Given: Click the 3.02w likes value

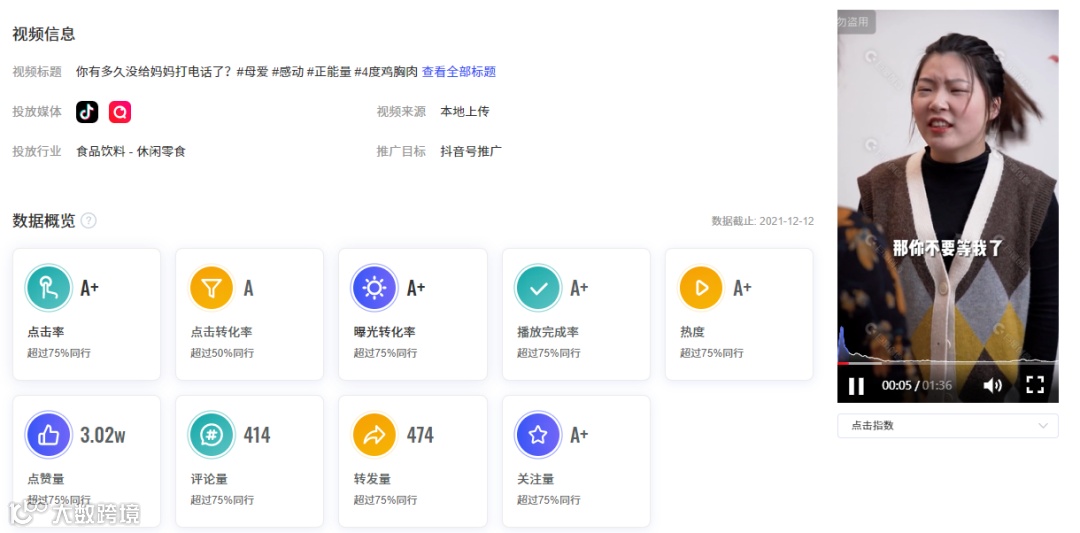Looking at the screenshot, I should pos(103,435).
